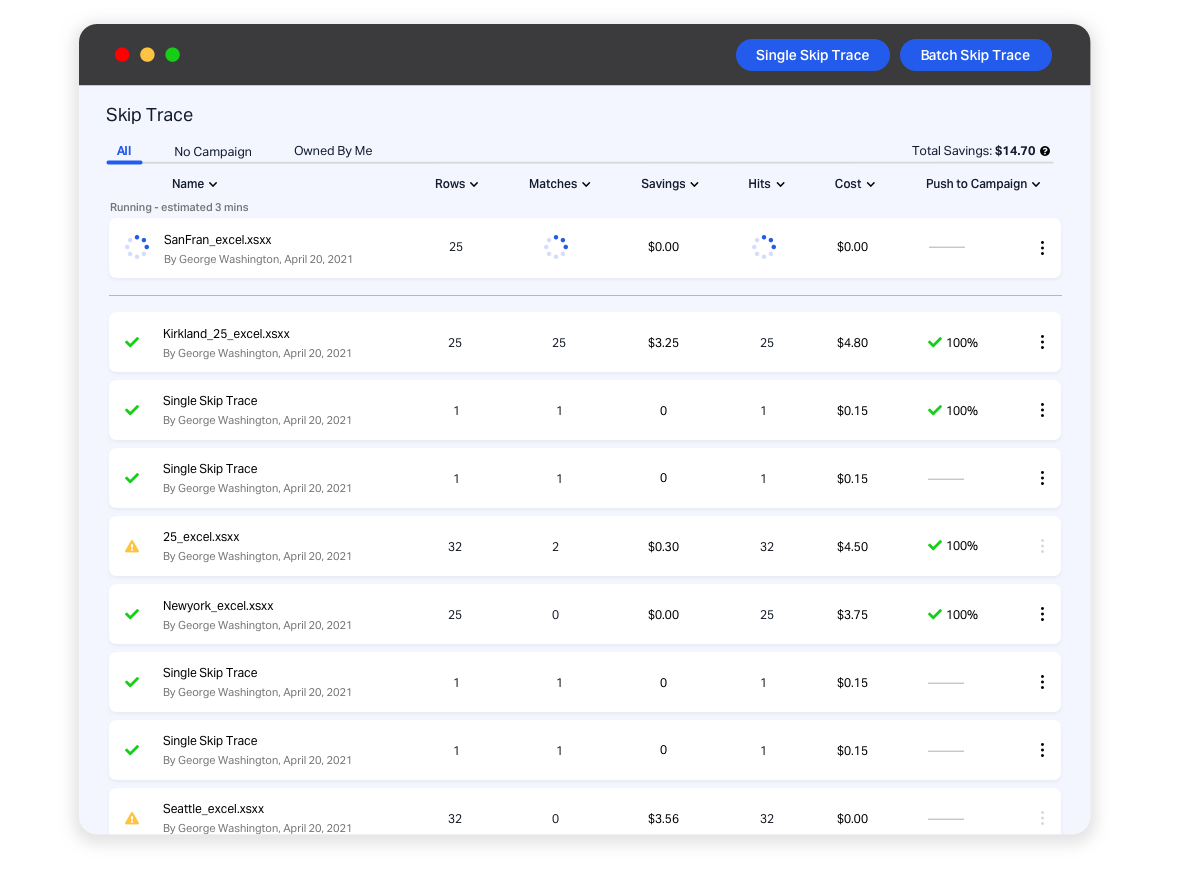Click the Batch Skip Trace button

(975, 55)
